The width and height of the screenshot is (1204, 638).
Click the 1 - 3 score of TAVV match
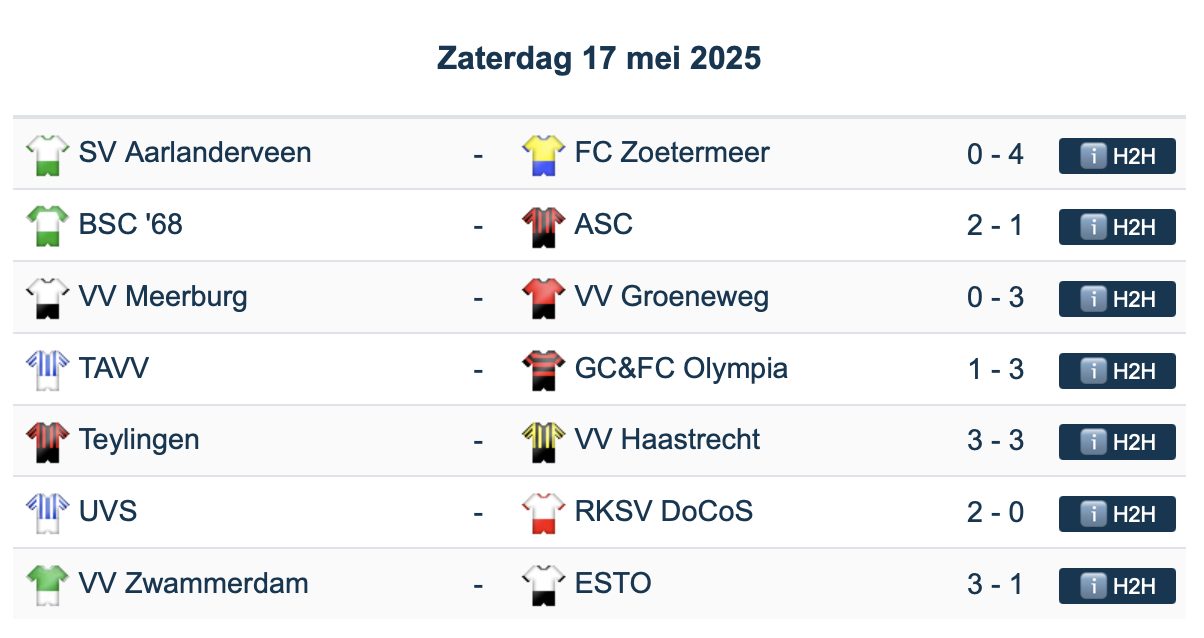[x=995, y=369]
